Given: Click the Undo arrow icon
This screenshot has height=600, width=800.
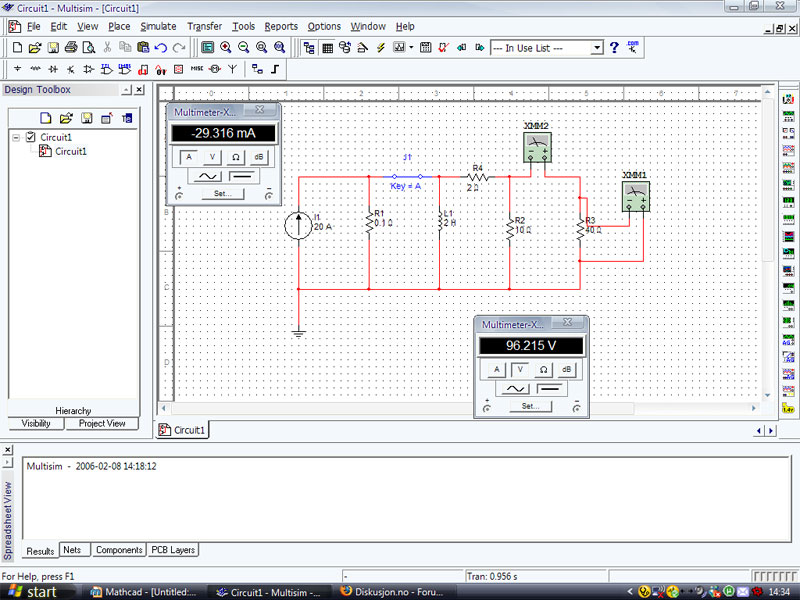Looking at the screenshot, I should coord(161,47).
